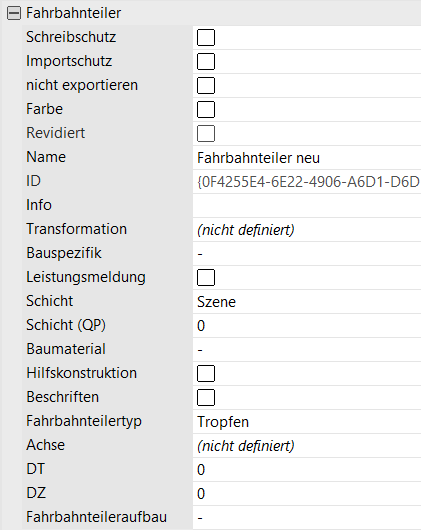The width and height of the screenshot is (421, 530).
Task: Collapse the Fahrbahnteiler section
Action: click(14, 13)
